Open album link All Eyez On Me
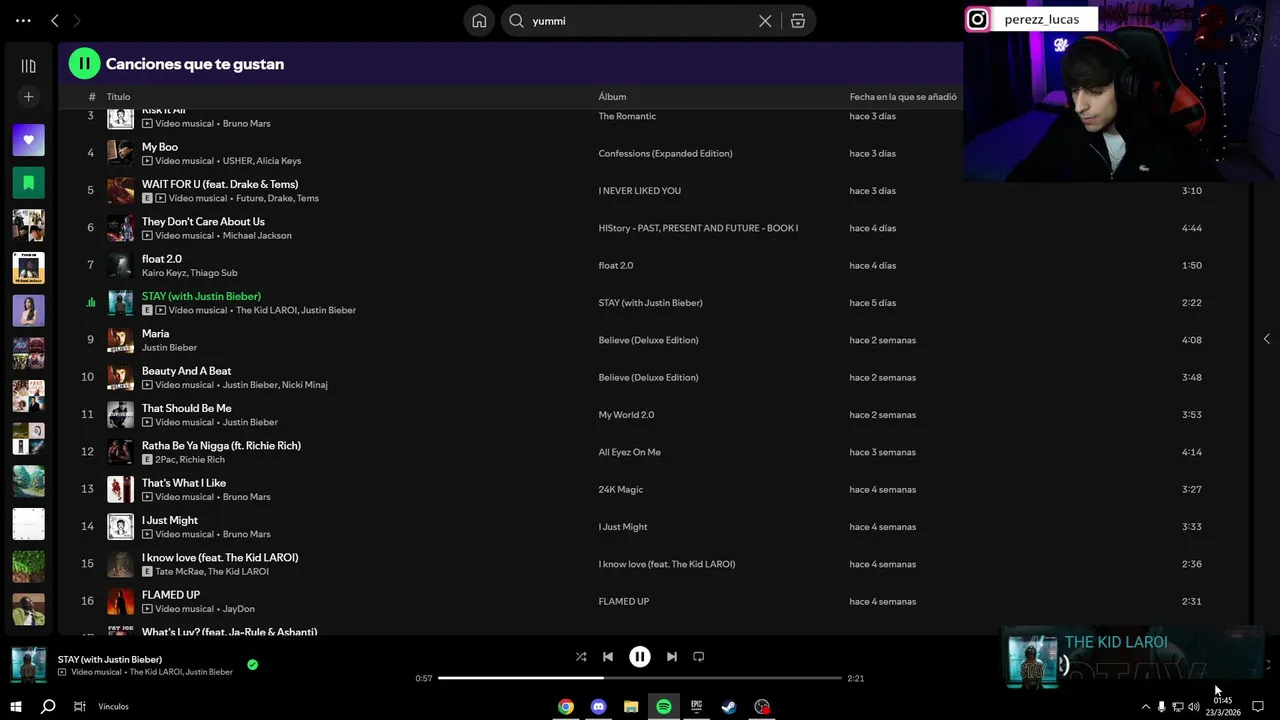Viewport: 1280px width, 720px height. [x=629, y=452]
